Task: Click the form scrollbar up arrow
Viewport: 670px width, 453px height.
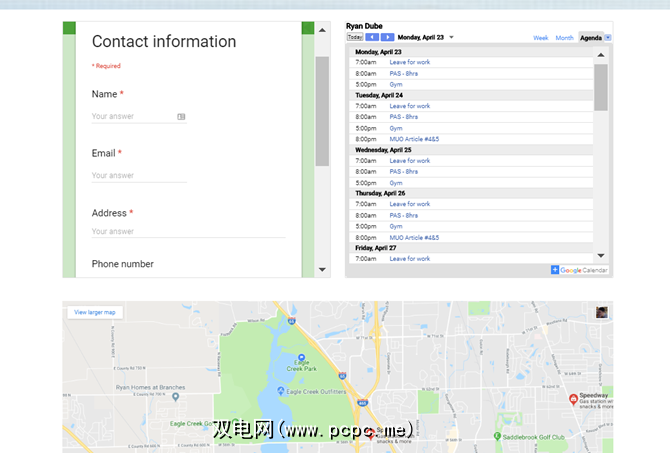Action: click(x=322, y=30)
